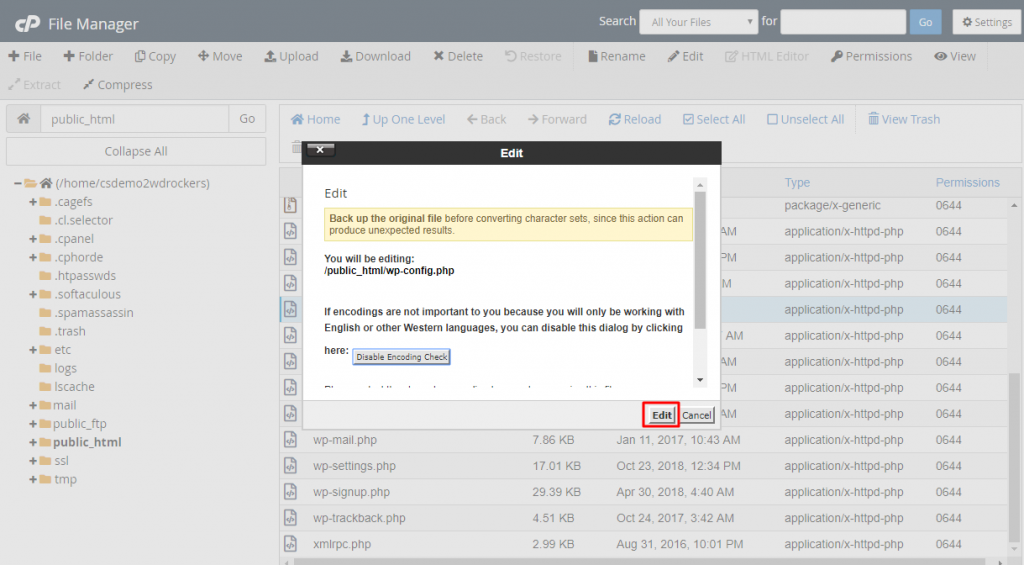Click the Move toolbar button
This screenshot has width=1024, height=565.
point(220,56)
